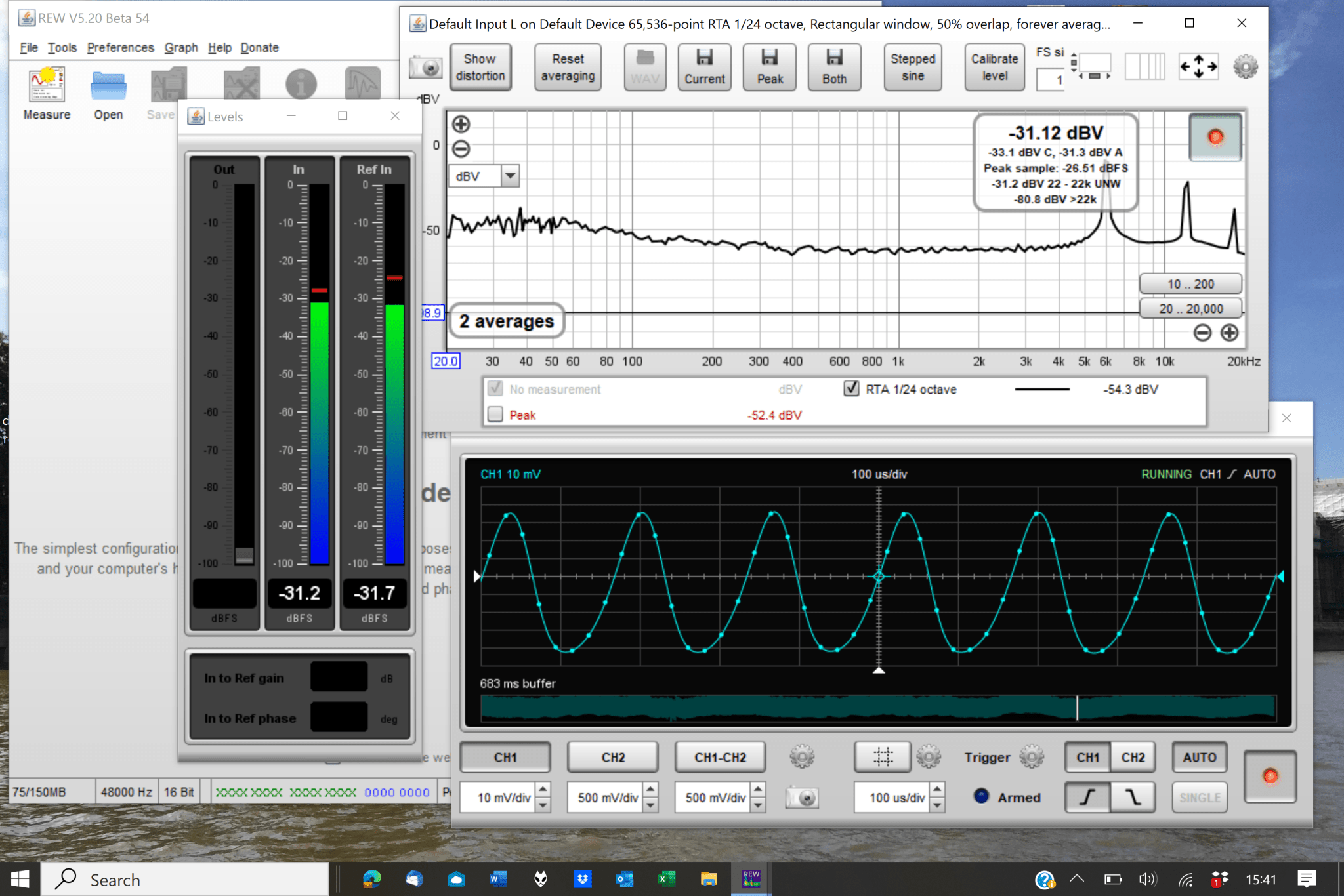Screen dimensions: 1344x896
Task: Click Show distortion button
Action: [x=480, y=68]
